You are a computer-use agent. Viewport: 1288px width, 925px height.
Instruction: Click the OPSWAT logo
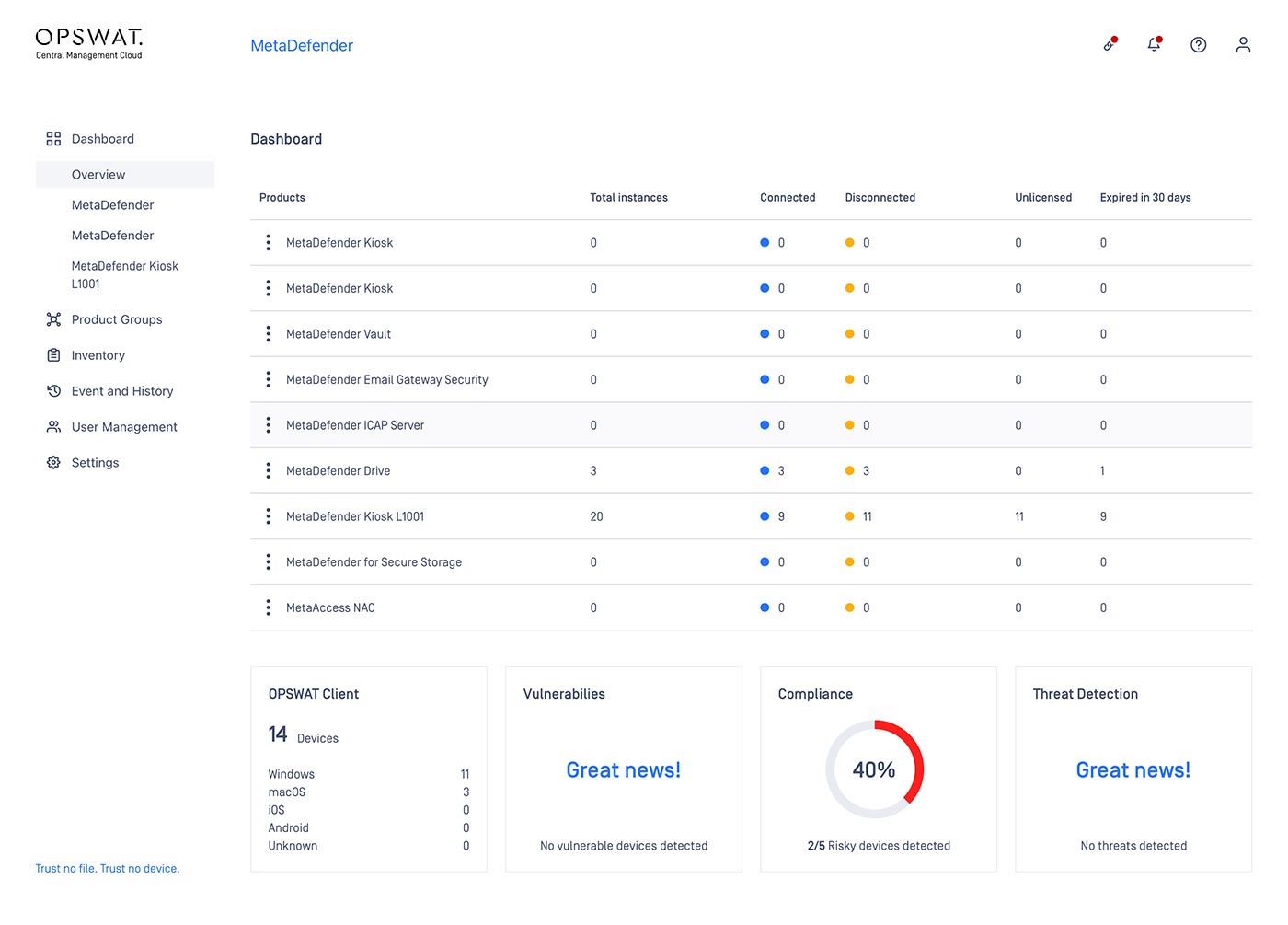coord(89,43)
